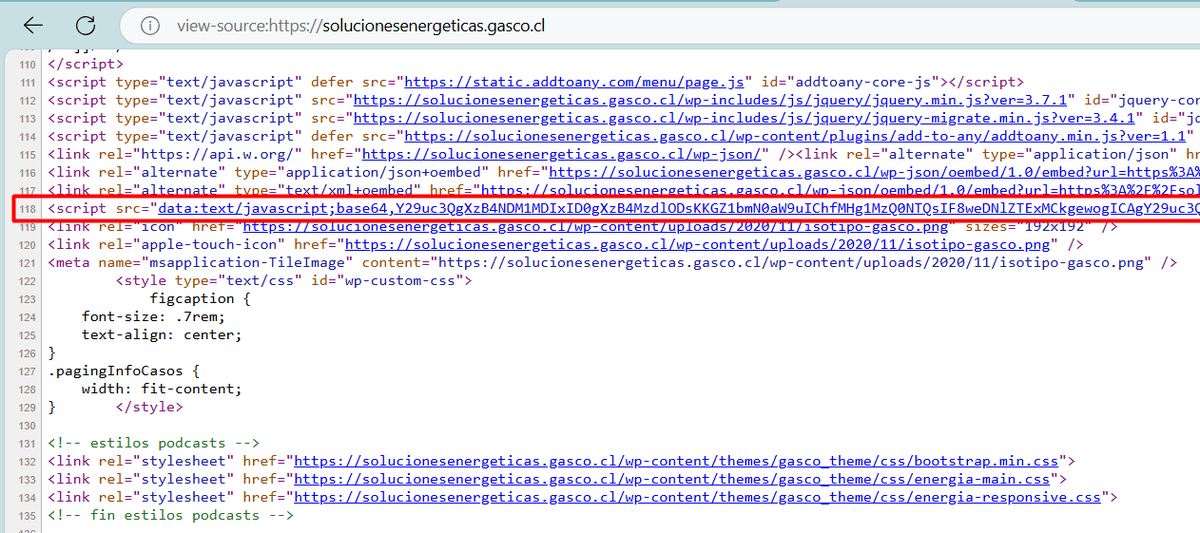Open energia-main.css stylesheet link
Viewport: 1200px width, 533px height.
pyautogui.click(x=673, y=479)
